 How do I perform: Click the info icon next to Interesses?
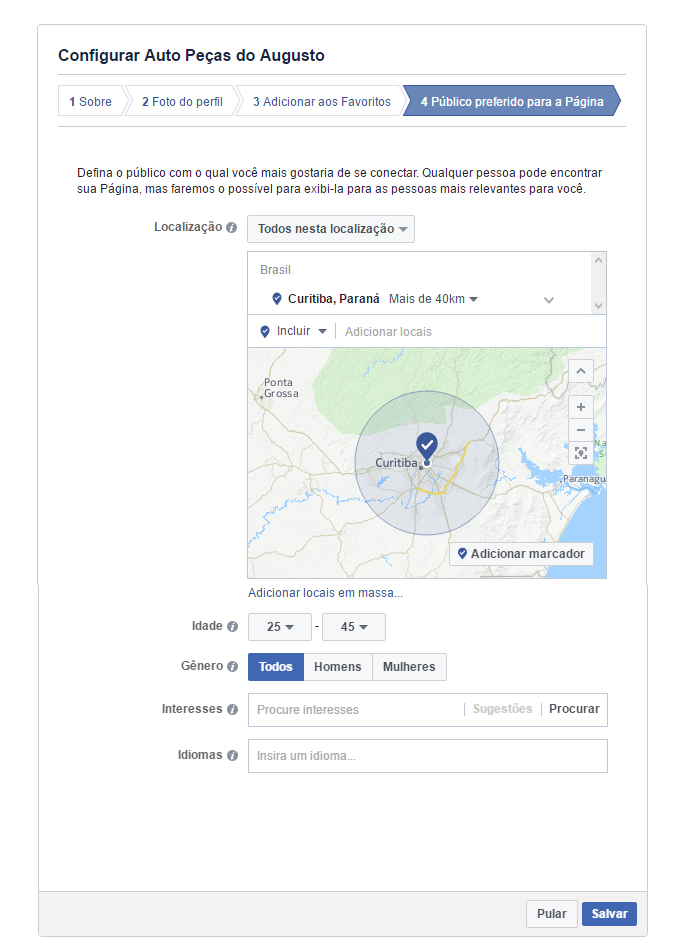coord(232,710)
